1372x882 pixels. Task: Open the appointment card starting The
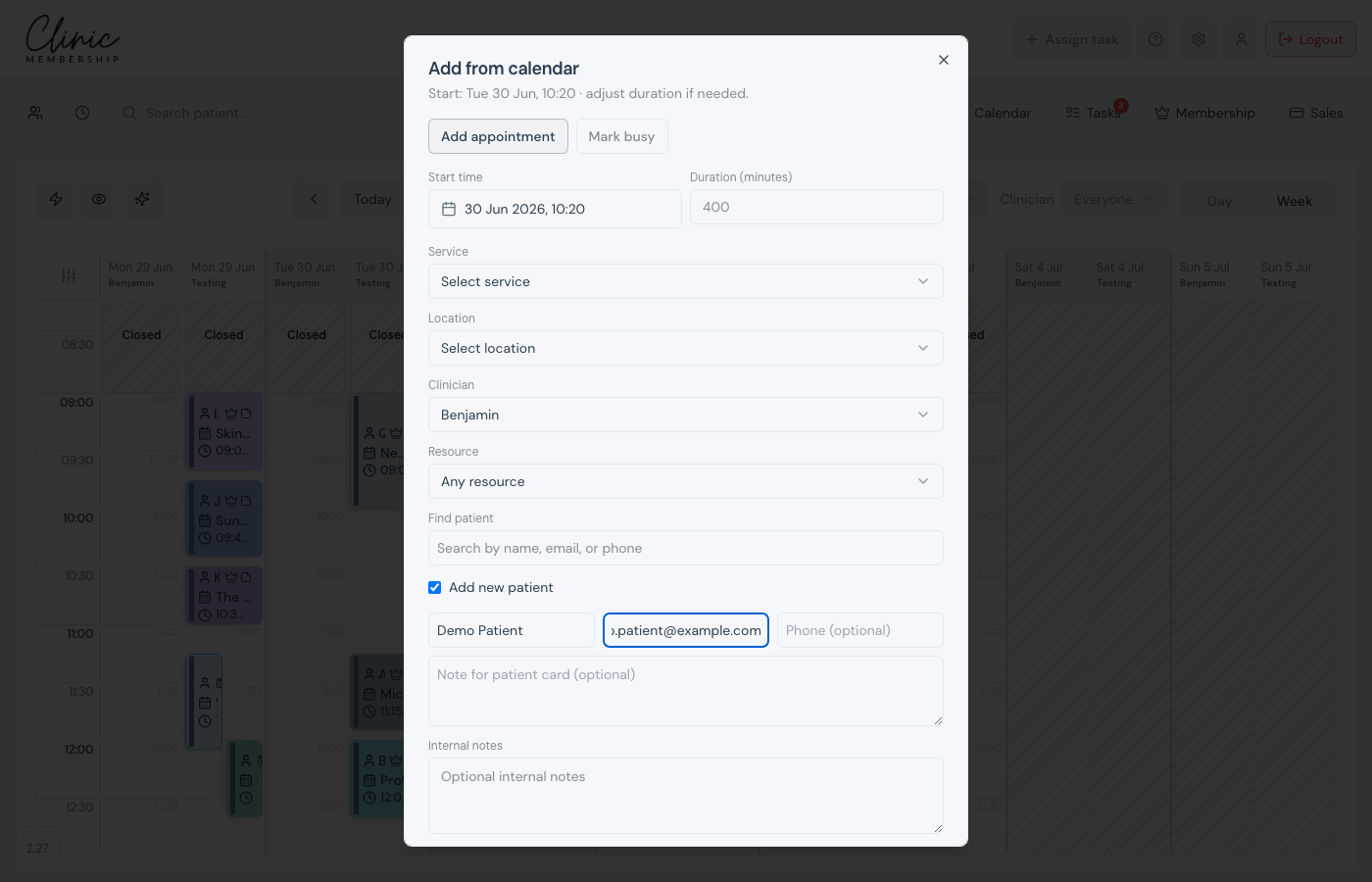click(x=224, y=596)
